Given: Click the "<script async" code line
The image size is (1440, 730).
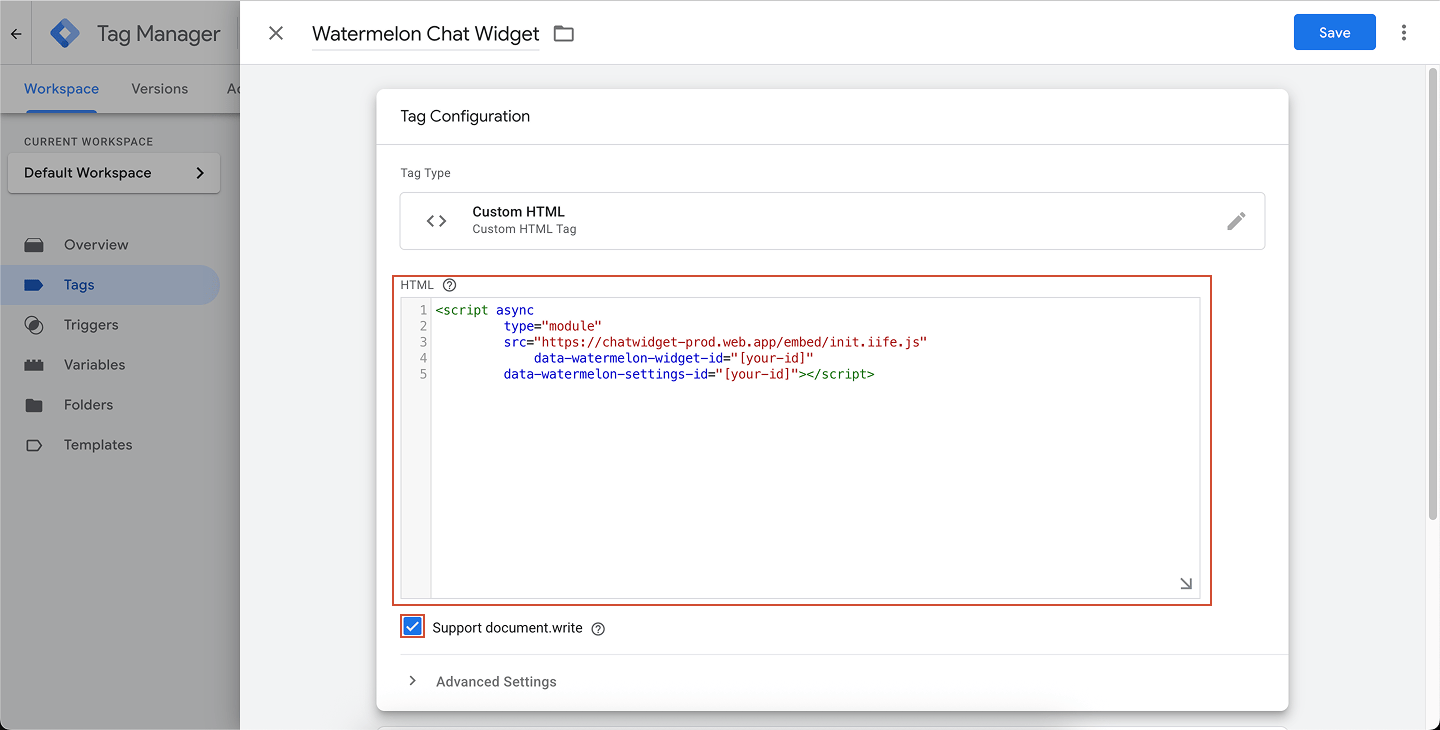Looking at the screenshot, I should [484, 310].
